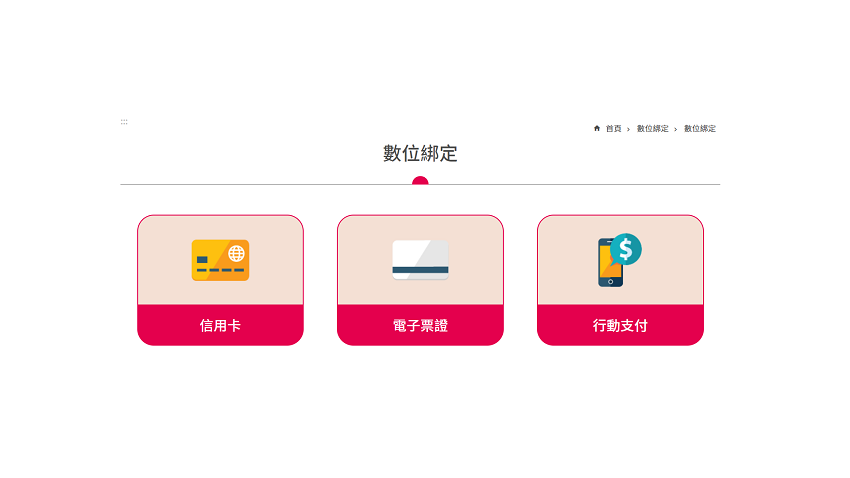Open the 電子票證 option
Image resolution: width=850 pixels, height=478 pixels.
pyautogui.click(x=420, y=325)
